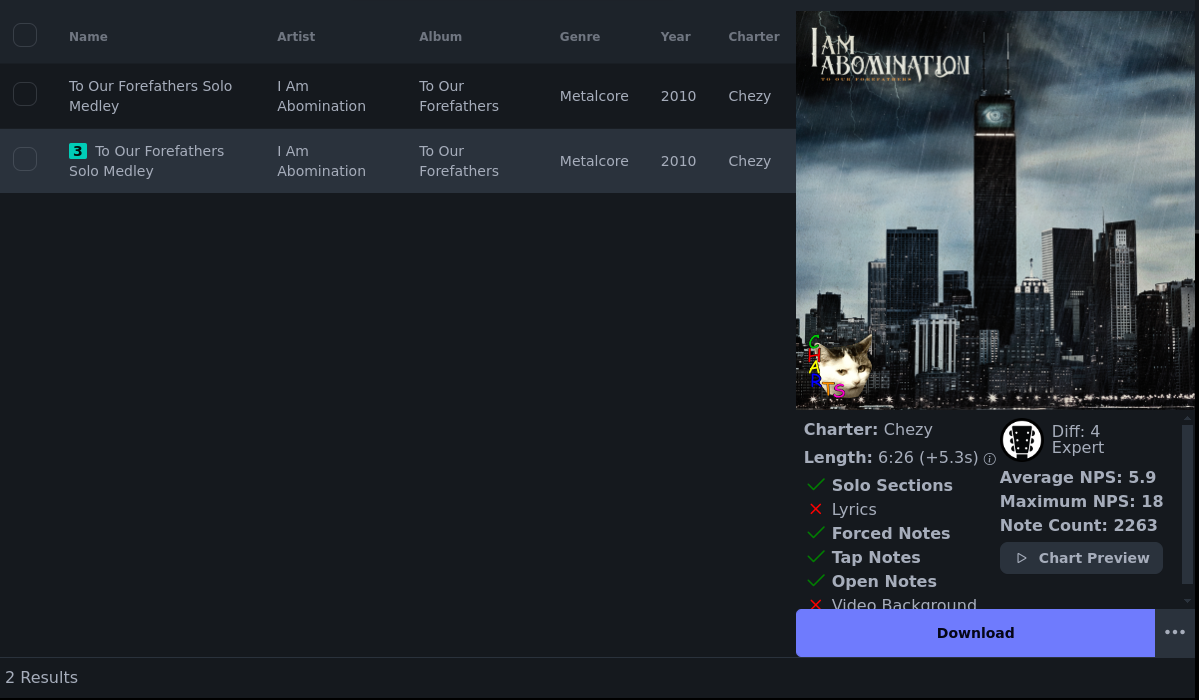The image size is (1199, 700).
Task: Click charter Chezy in second row
Action: pos(749,161)
